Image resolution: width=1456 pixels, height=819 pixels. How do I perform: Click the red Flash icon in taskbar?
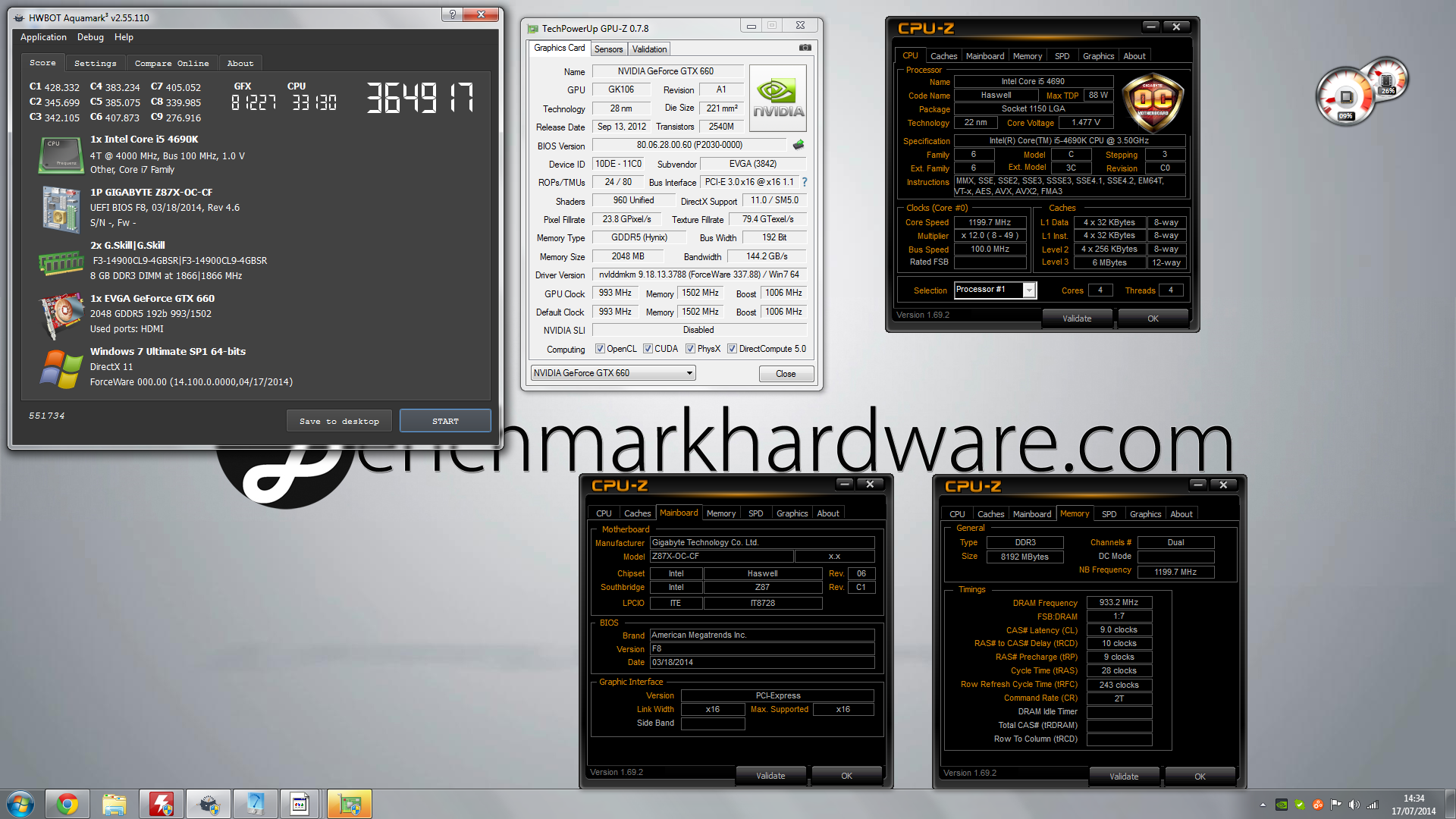pyautogui.click(x=162, y=804)
